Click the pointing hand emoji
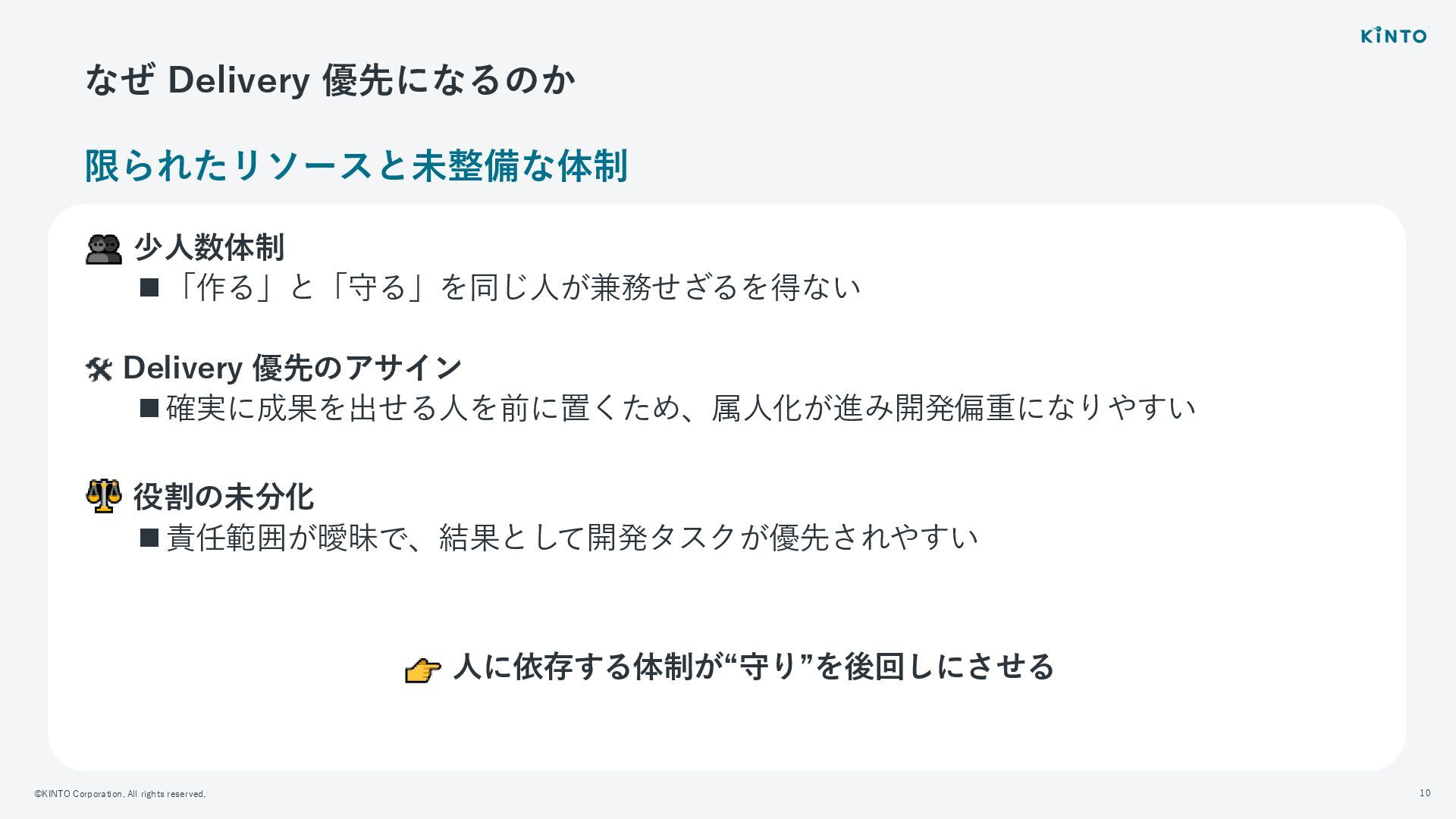The image size is (1456, 819). (422, 670)
